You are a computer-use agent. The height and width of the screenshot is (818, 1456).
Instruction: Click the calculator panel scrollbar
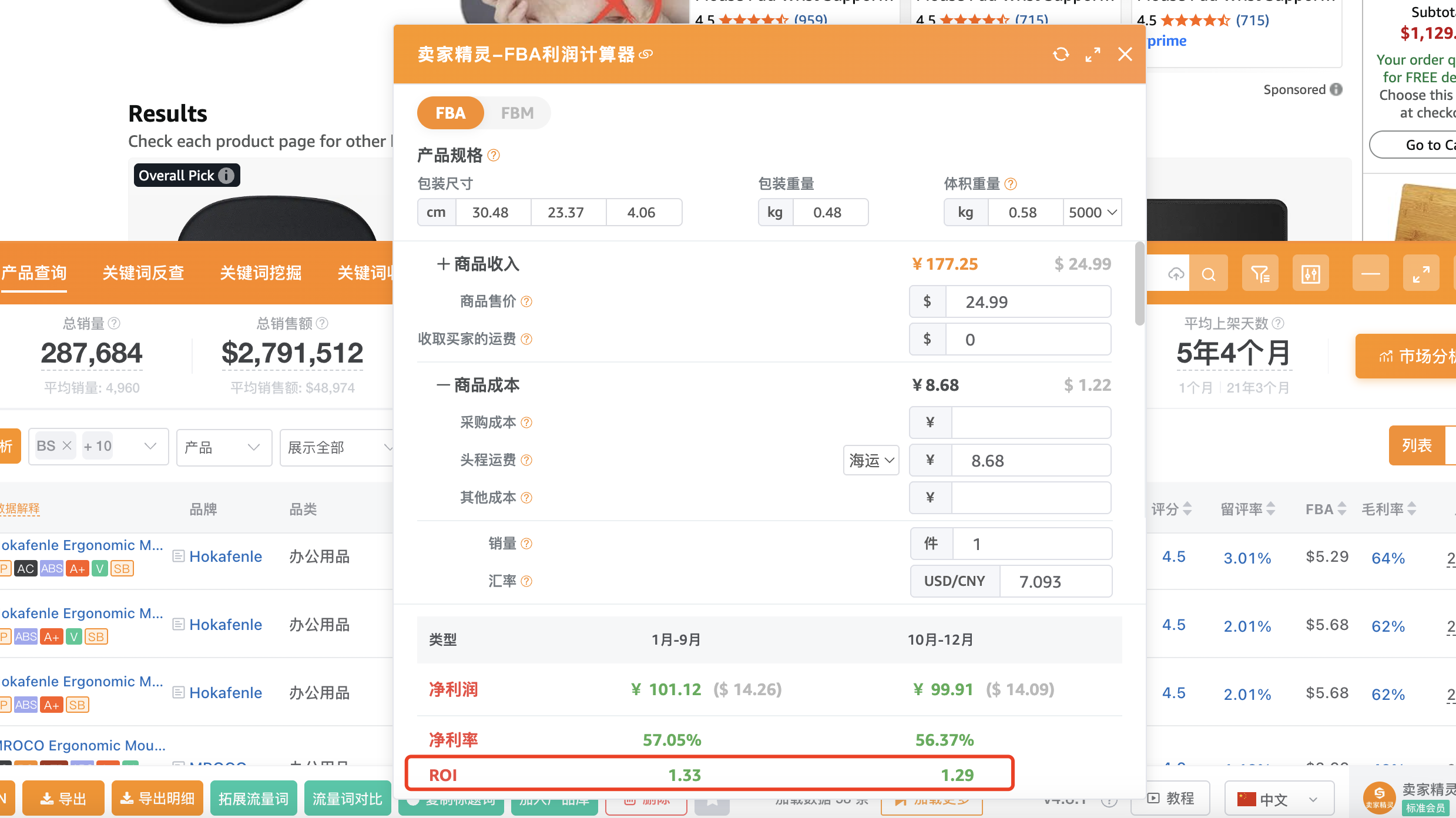pyautogui.click(x=1140, y=283)
